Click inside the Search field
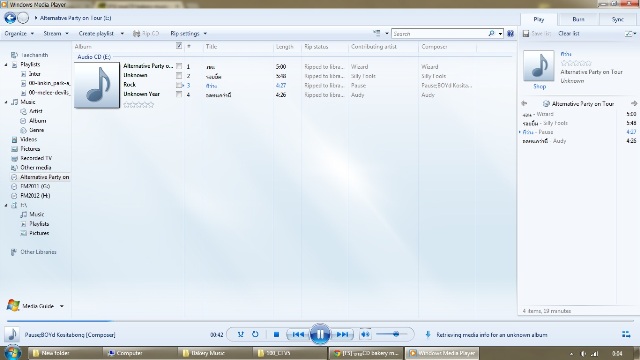640x360 pixels. pyautogui.click(x=439, y=33)
